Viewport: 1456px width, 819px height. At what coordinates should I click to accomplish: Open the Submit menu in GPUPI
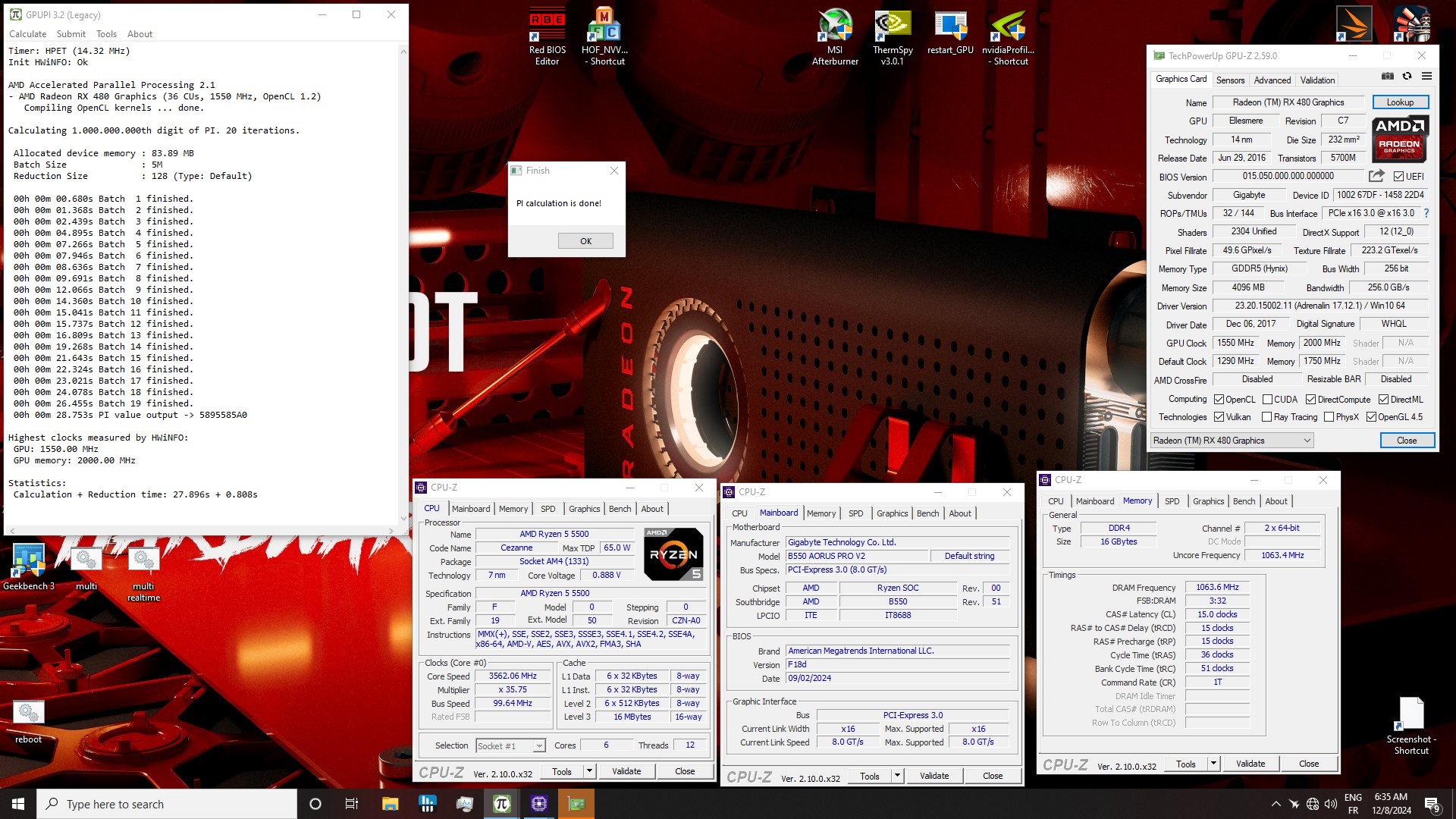tap(71, 34)
